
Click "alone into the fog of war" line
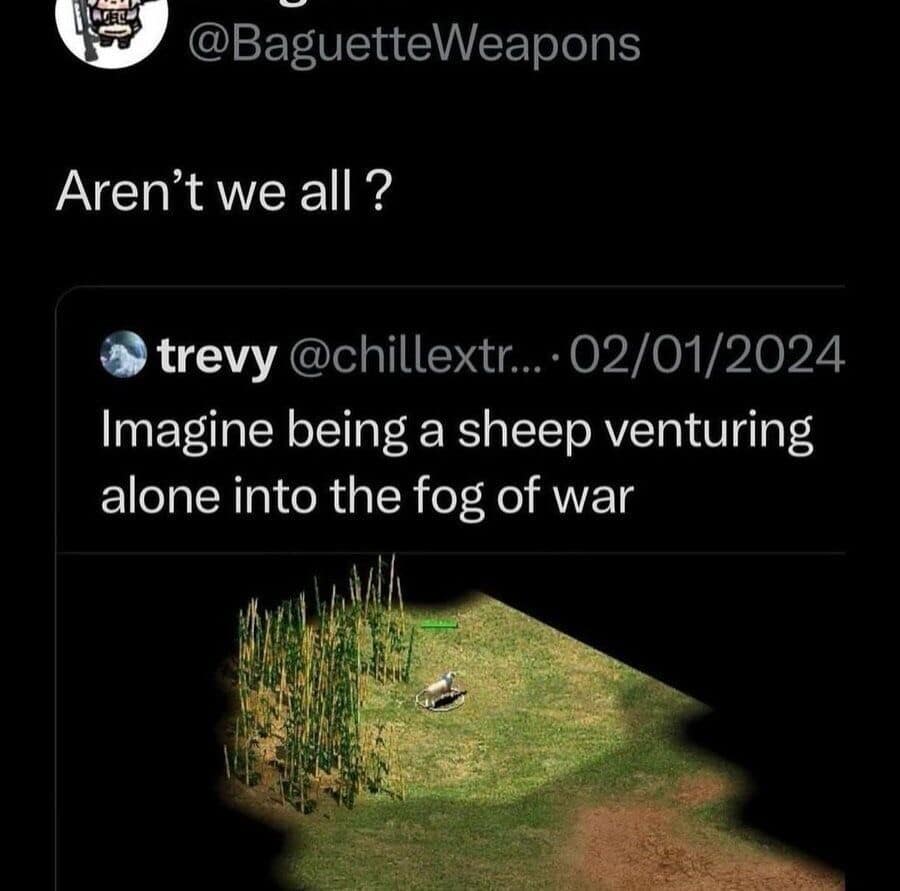click(367, 497)
